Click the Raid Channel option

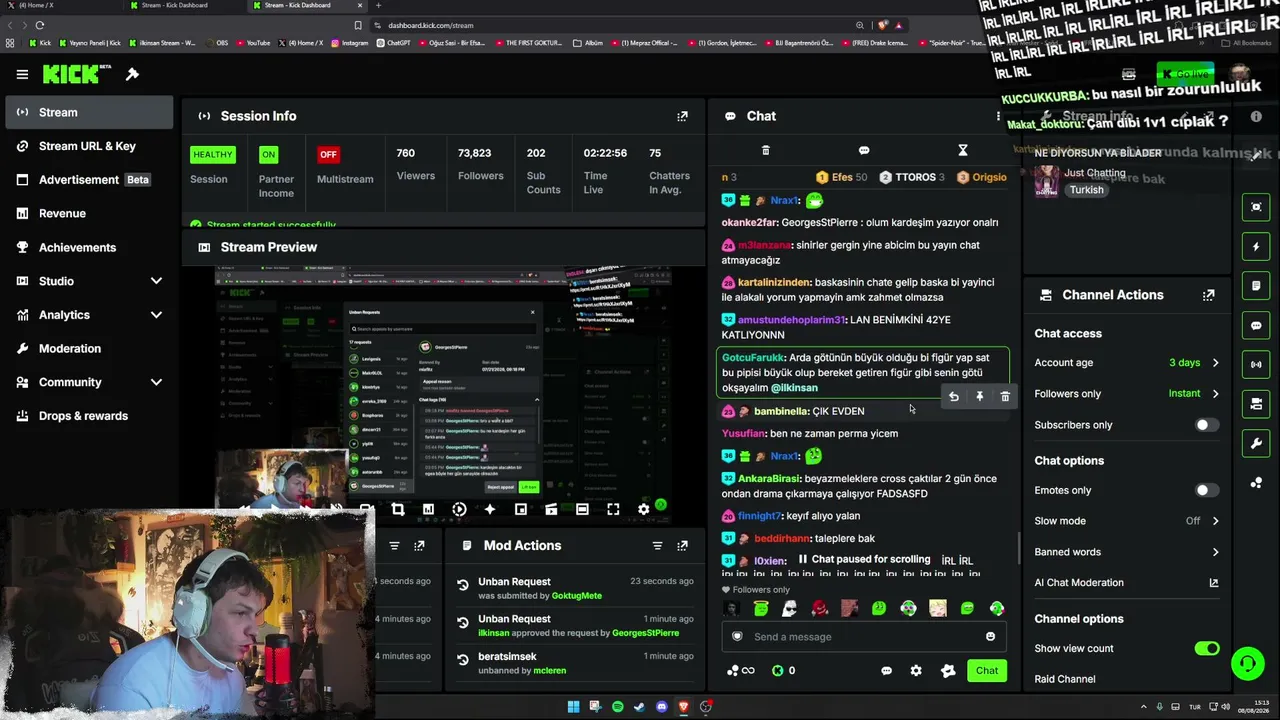1065,679
